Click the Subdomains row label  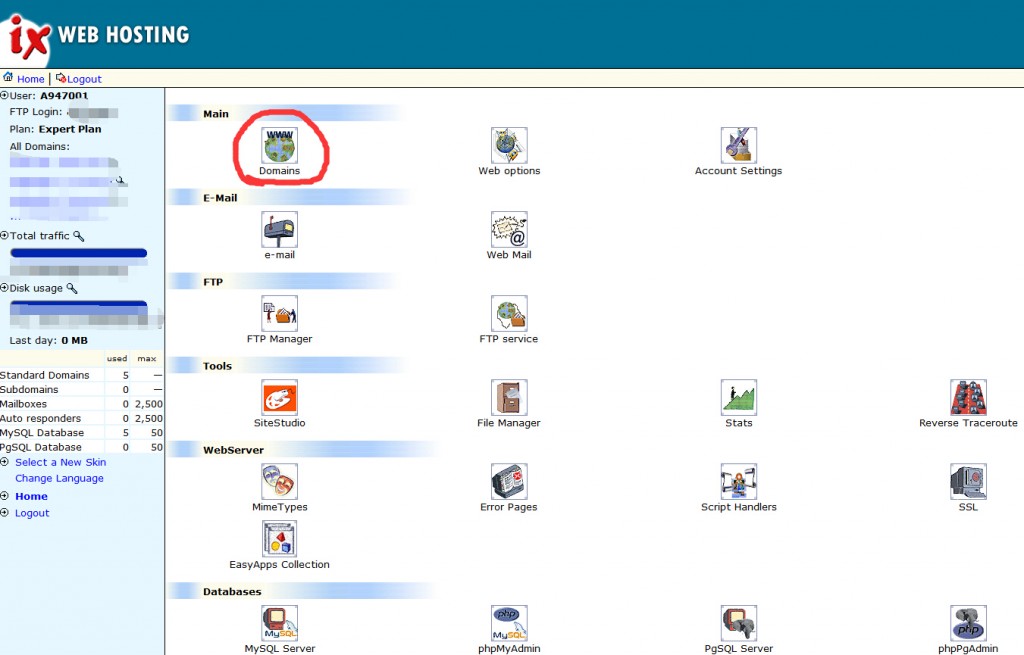coord(29,390)
